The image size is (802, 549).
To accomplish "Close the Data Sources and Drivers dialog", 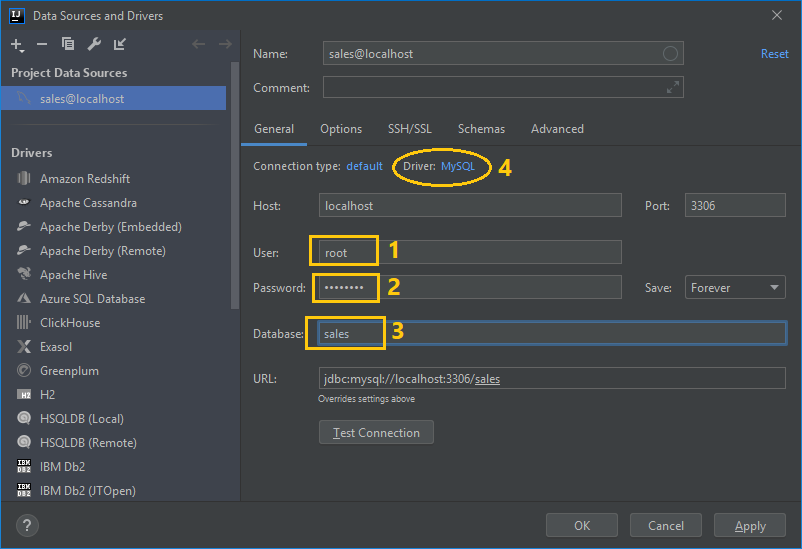I will pos(776,16).
